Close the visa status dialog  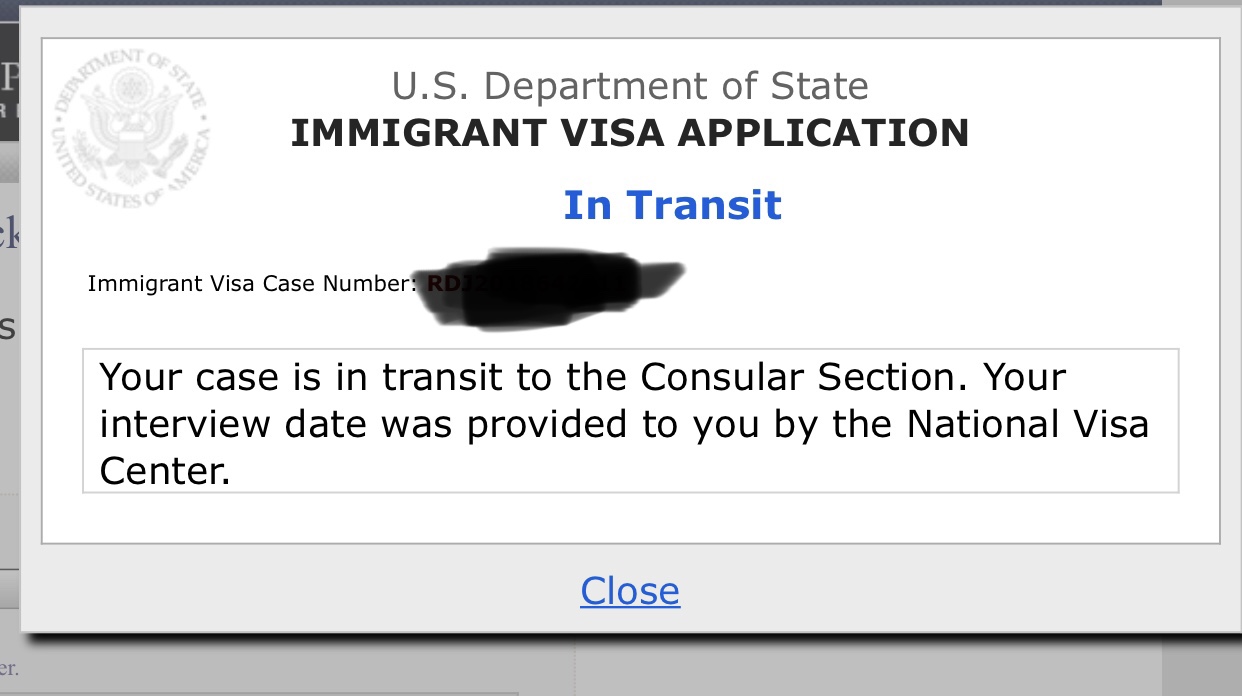(630, 591)
